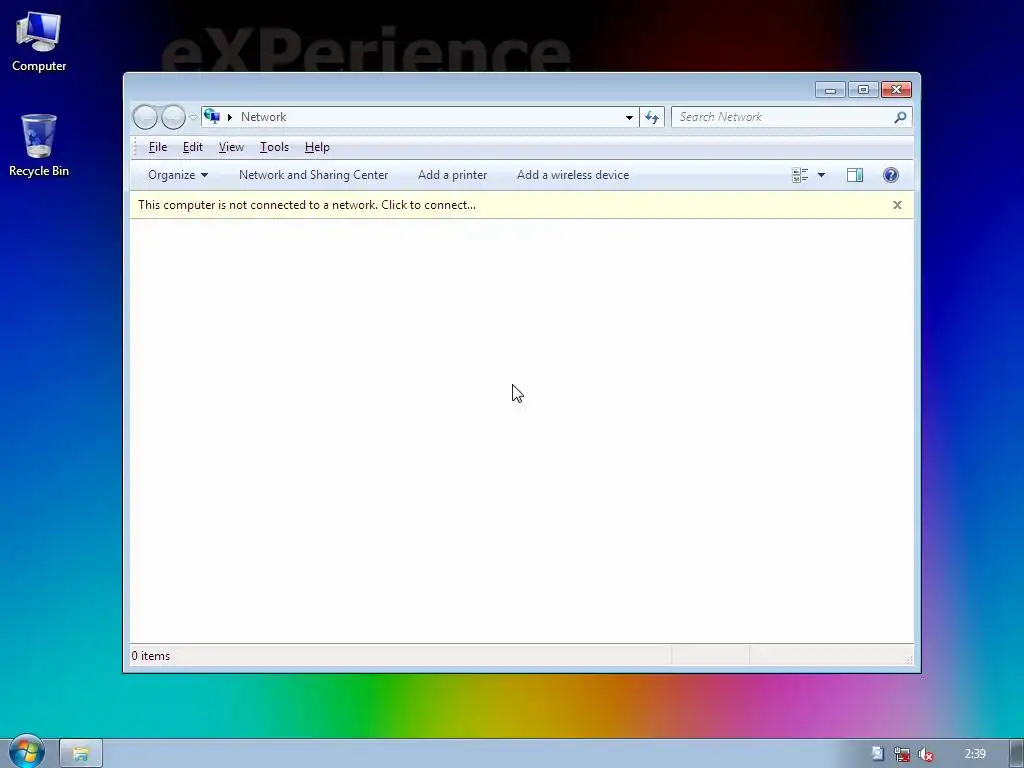Screen dimensions: 1024x768
Task: Click the Show desktop strip
Action: tap(1017, 754)
